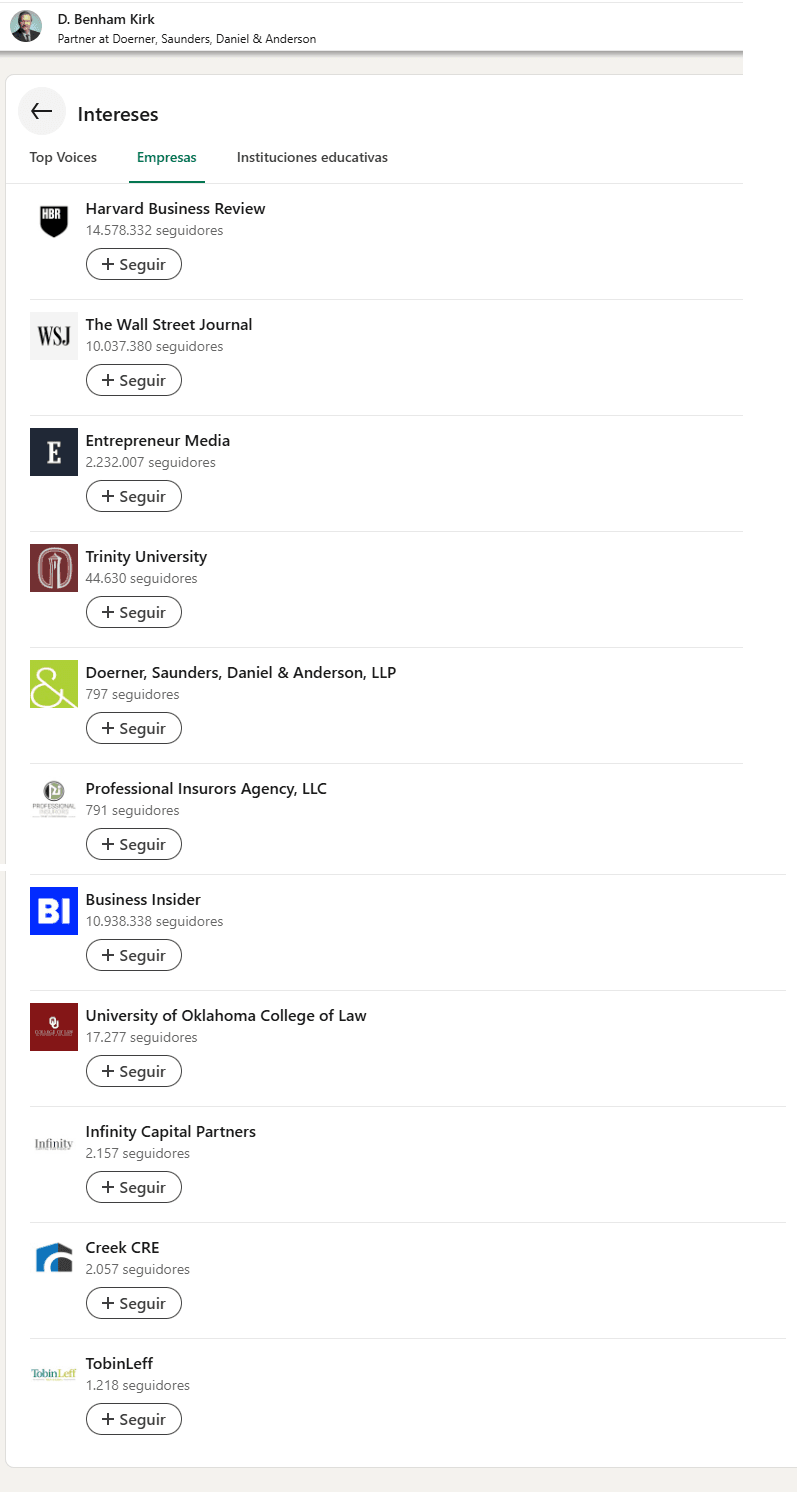The image size is (797, 1495).
Task: Follow Harvard Business Review with Seguir
Action: (x=134, y=265)
